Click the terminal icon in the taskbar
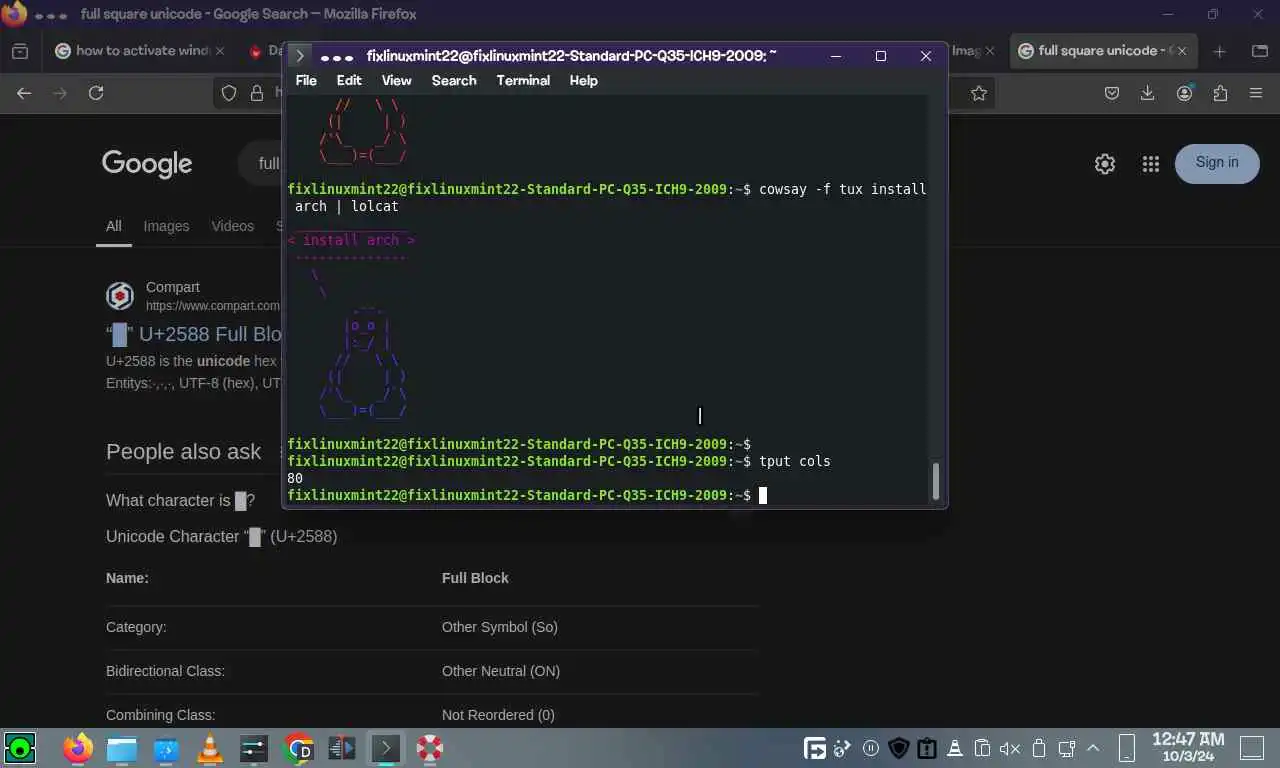This screenshot has height=768, width=1280. click(386, 748)
